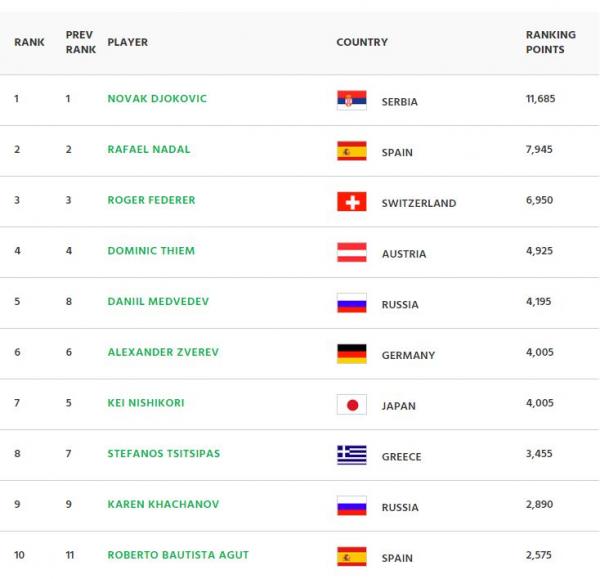Click Daniil Medvedev's Russia flag icon
This screenshot has width=600, height=579.
tap(351, 303)
